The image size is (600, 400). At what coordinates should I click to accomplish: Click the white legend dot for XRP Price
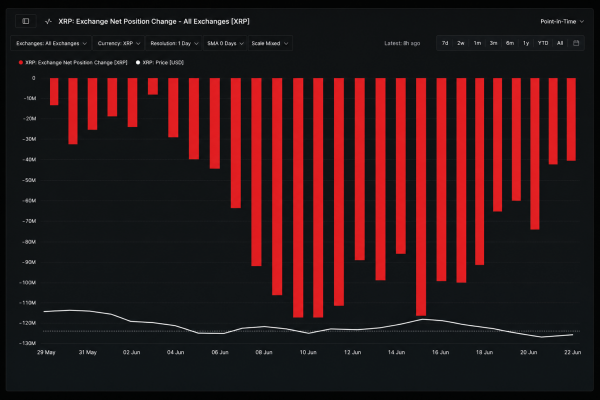[x=138, y=62]
